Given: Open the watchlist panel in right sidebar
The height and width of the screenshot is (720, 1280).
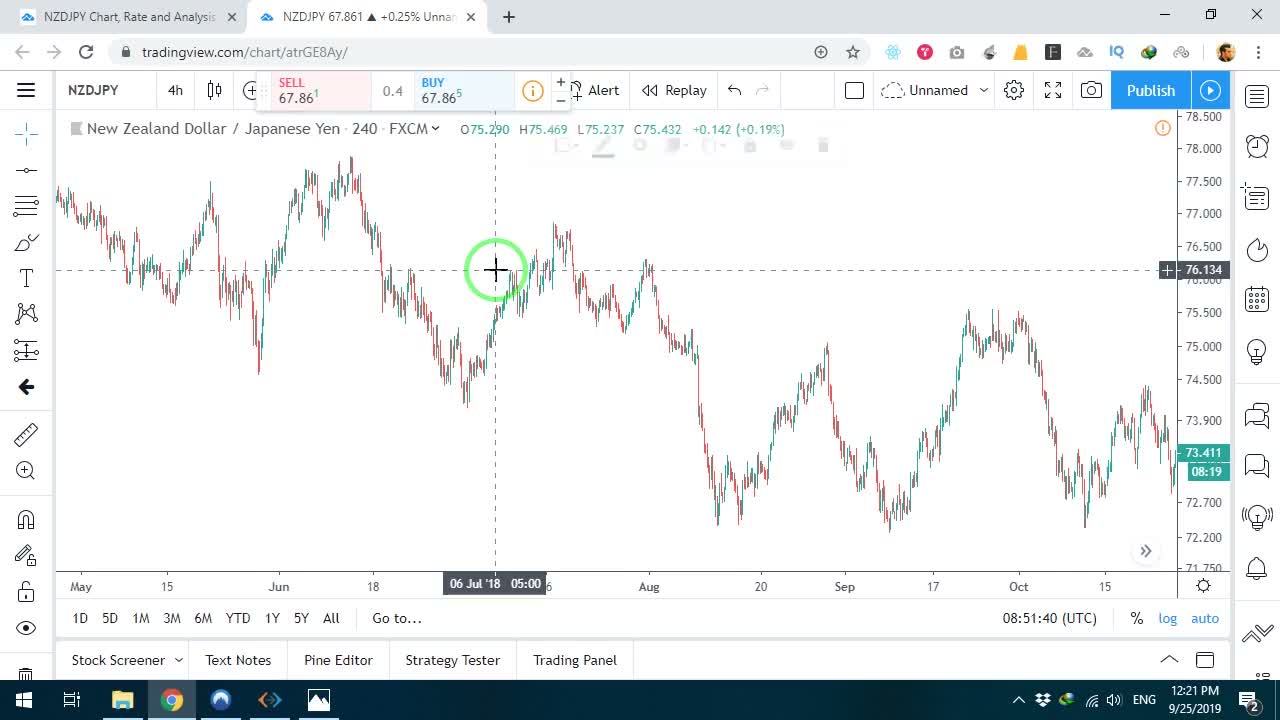Looking at the screenshot, I should (1257, 96).
